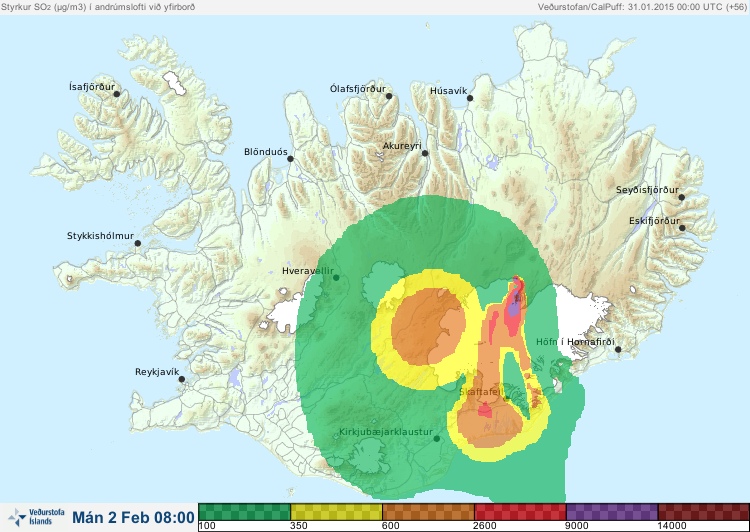Click the red 2600 legend swatch
This screenshot has height=532, width=750.
(520, 512)
